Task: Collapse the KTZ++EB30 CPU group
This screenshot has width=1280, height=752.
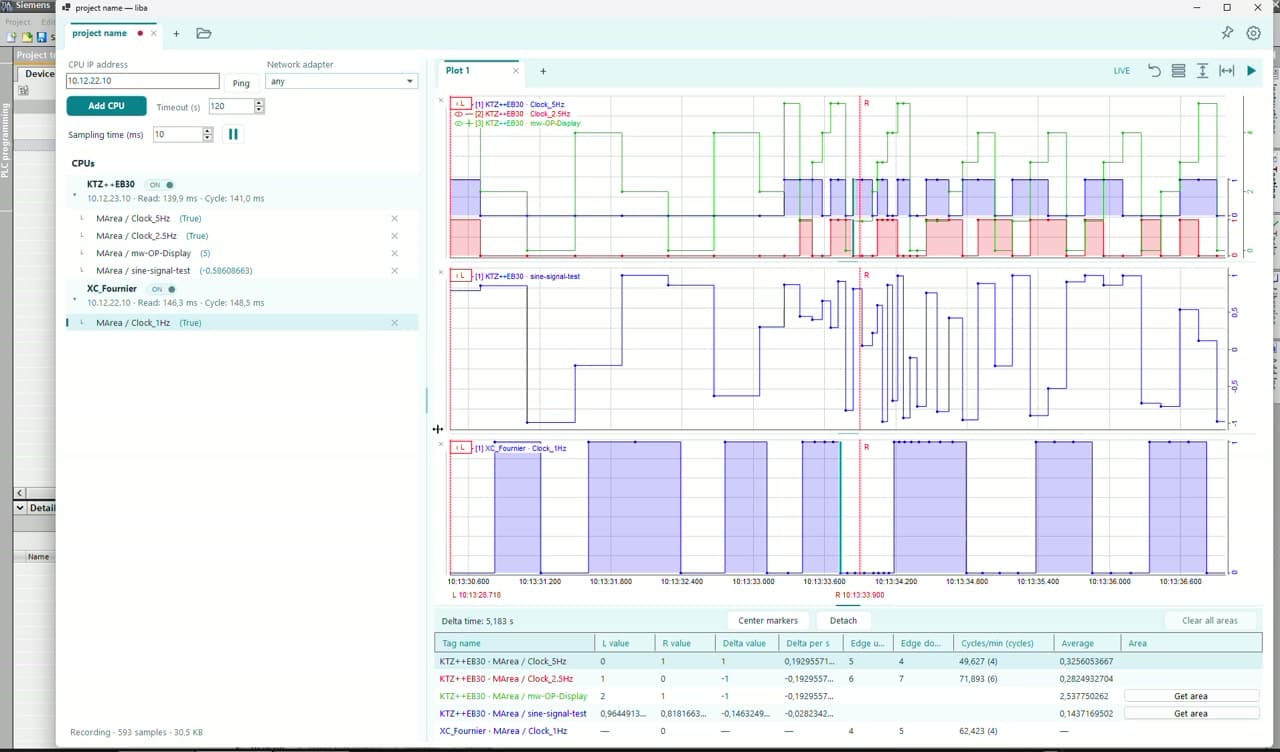Action: (x=75, y=194)
